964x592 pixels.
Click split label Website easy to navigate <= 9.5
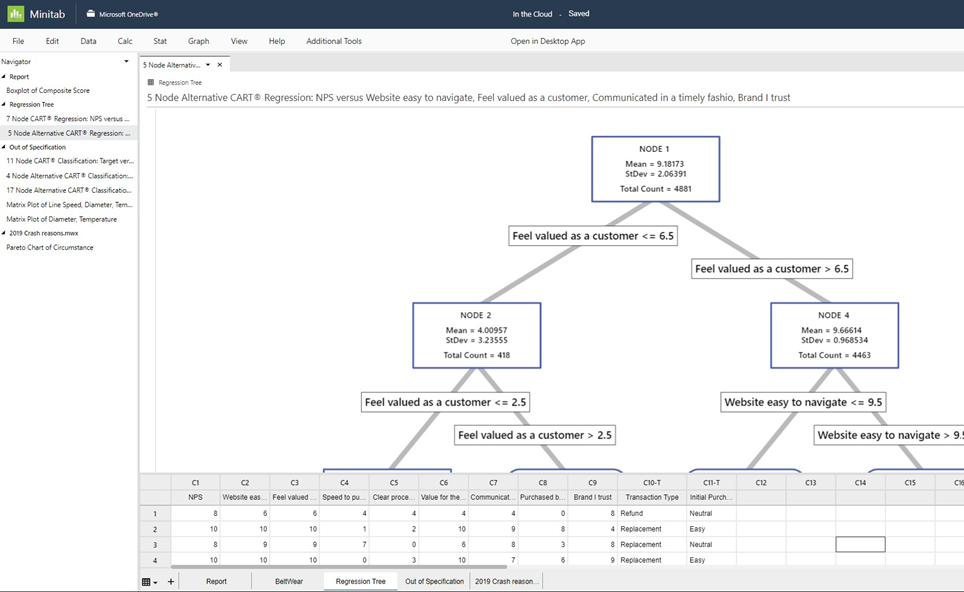click(x=804, y=402)
